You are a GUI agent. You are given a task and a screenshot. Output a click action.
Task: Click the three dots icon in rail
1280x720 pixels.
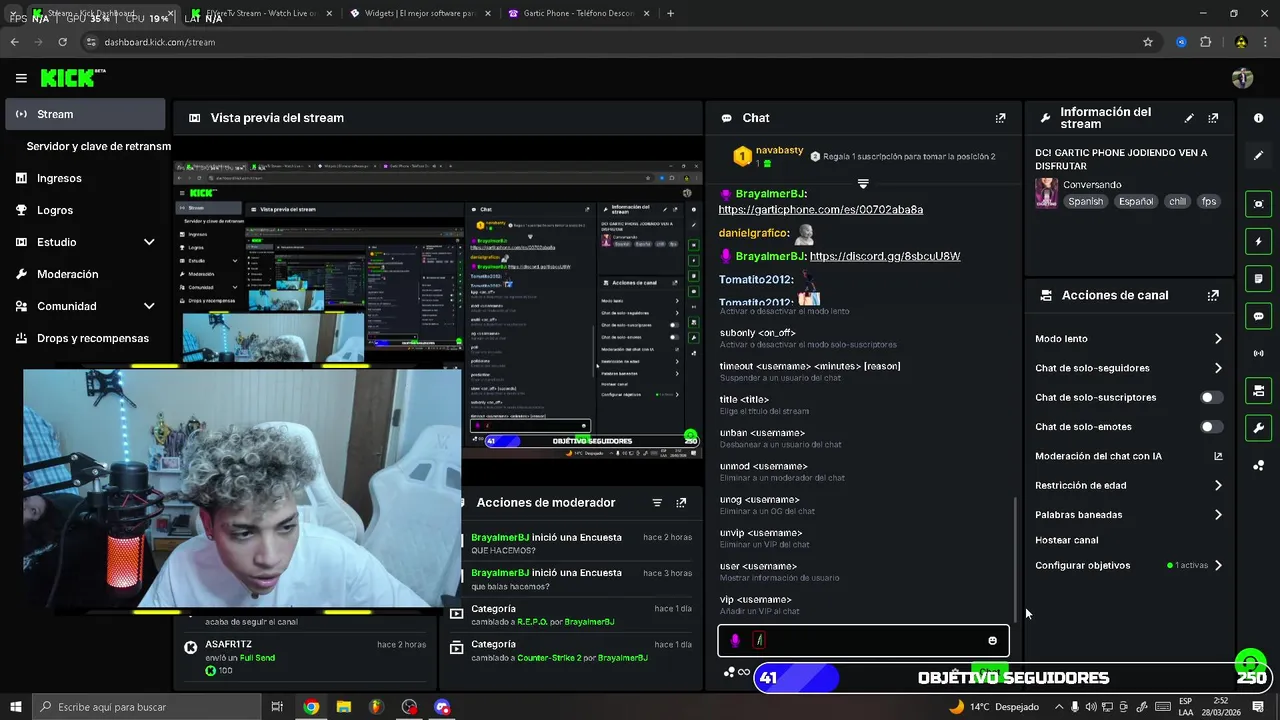(x=1258, y=466)
